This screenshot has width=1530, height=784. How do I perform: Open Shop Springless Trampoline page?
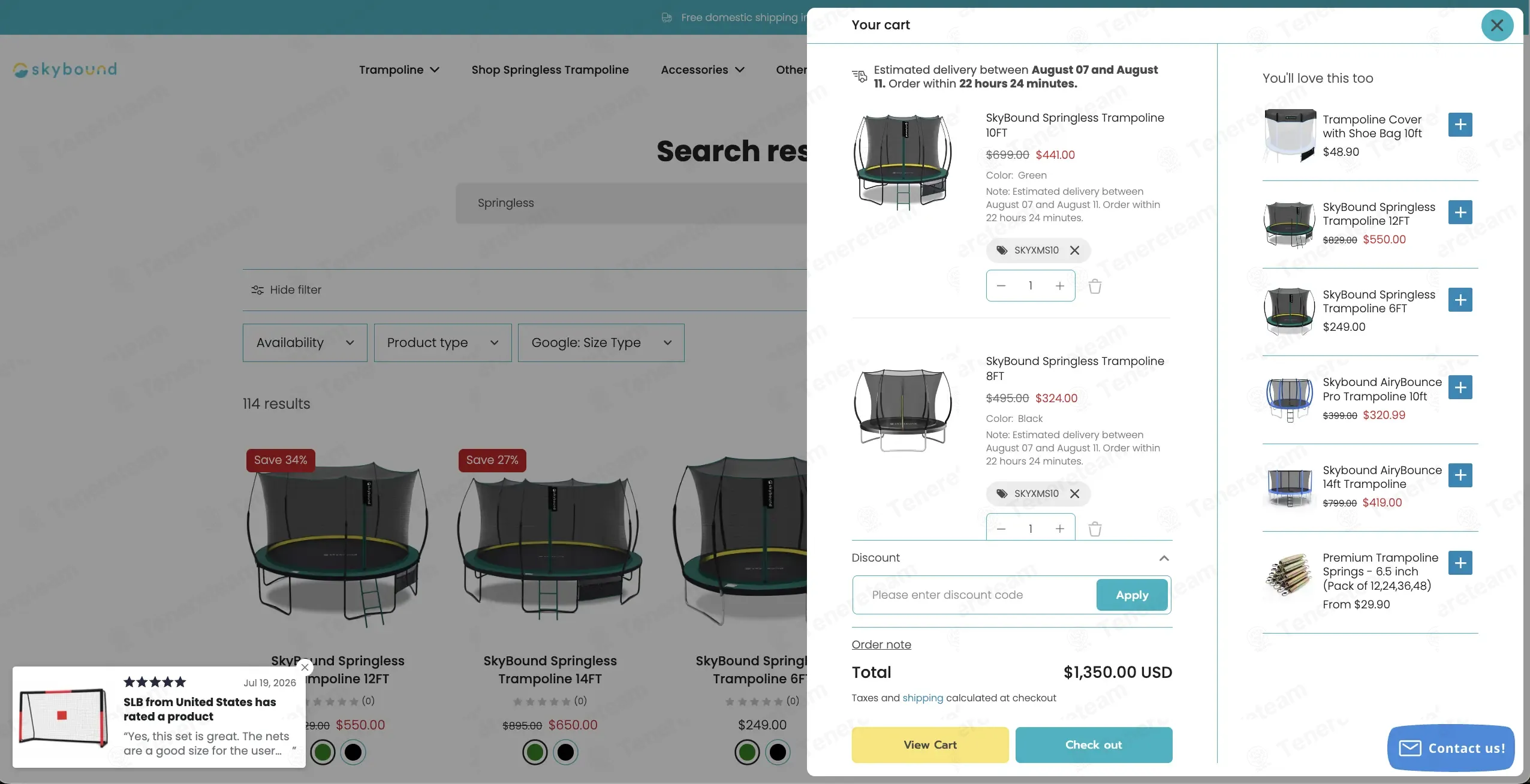tap(550, 70)
